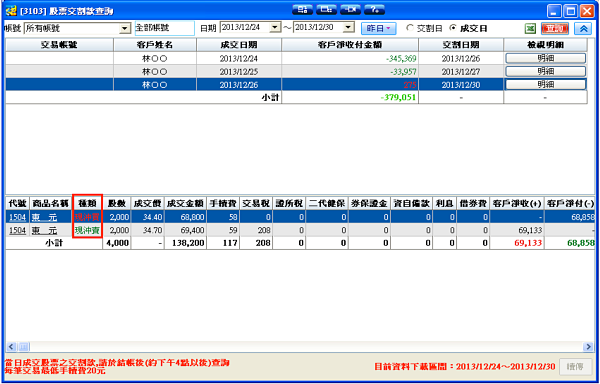Export results with the green Excel icon

(530, 28)
